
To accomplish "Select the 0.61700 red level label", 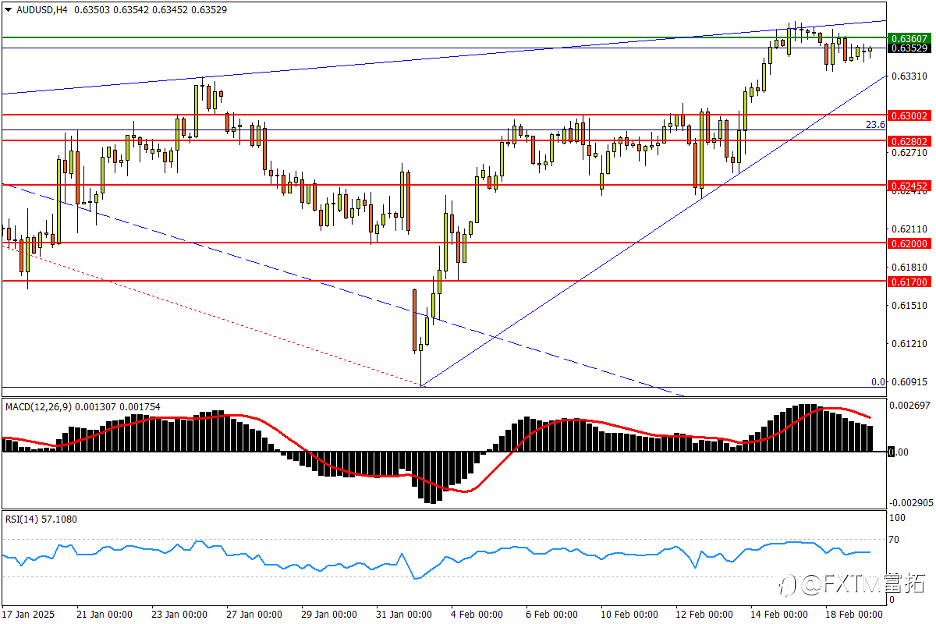I will [x=909, y=281].
